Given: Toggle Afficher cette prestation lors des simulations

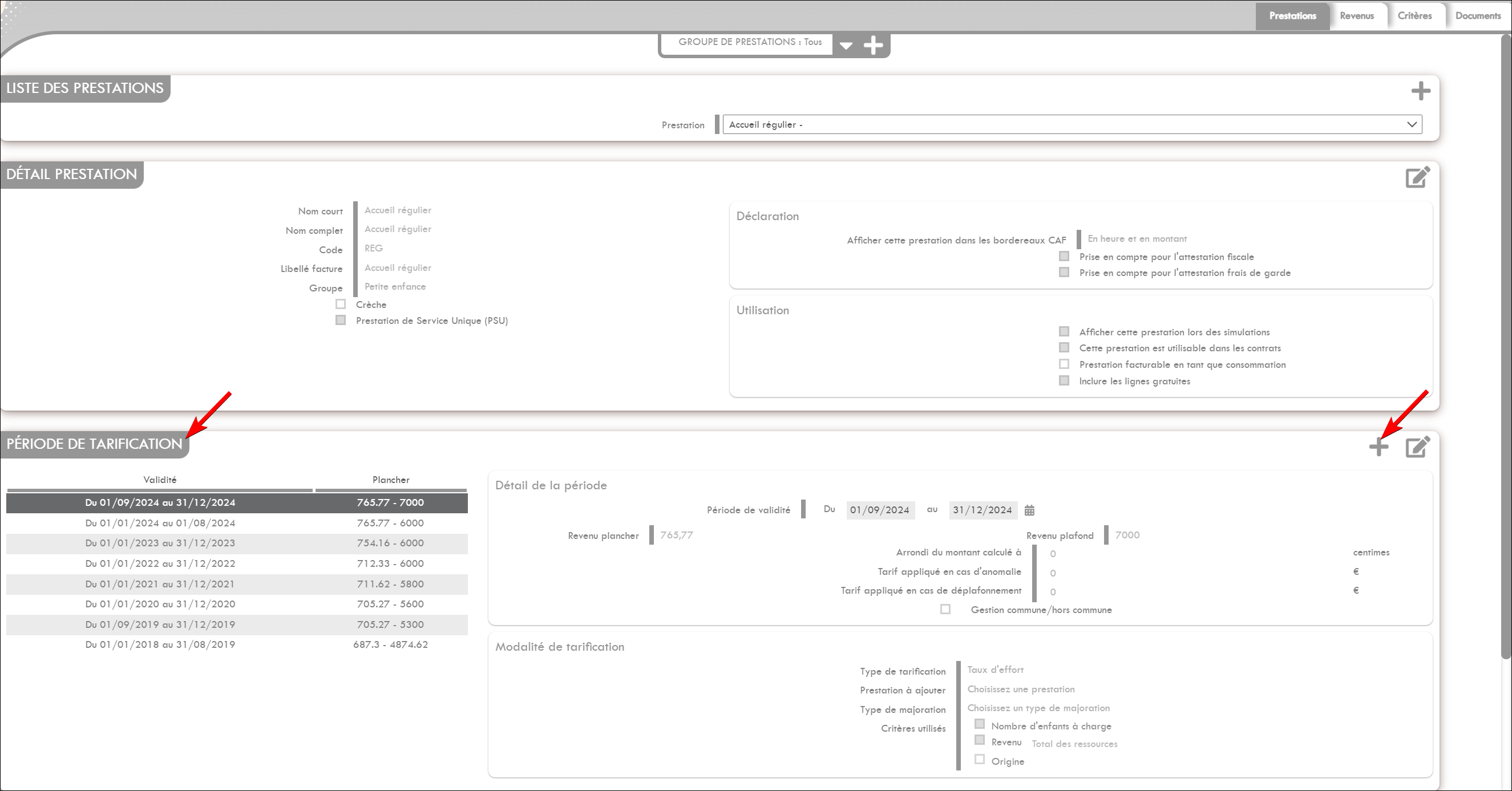Looking at the screenshot, I should coord(1064,331).
